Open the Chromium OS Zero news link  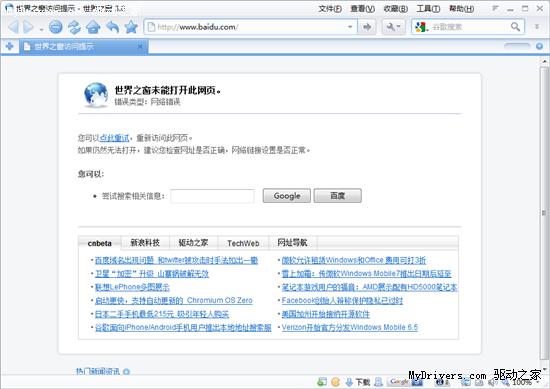(173, 300)
